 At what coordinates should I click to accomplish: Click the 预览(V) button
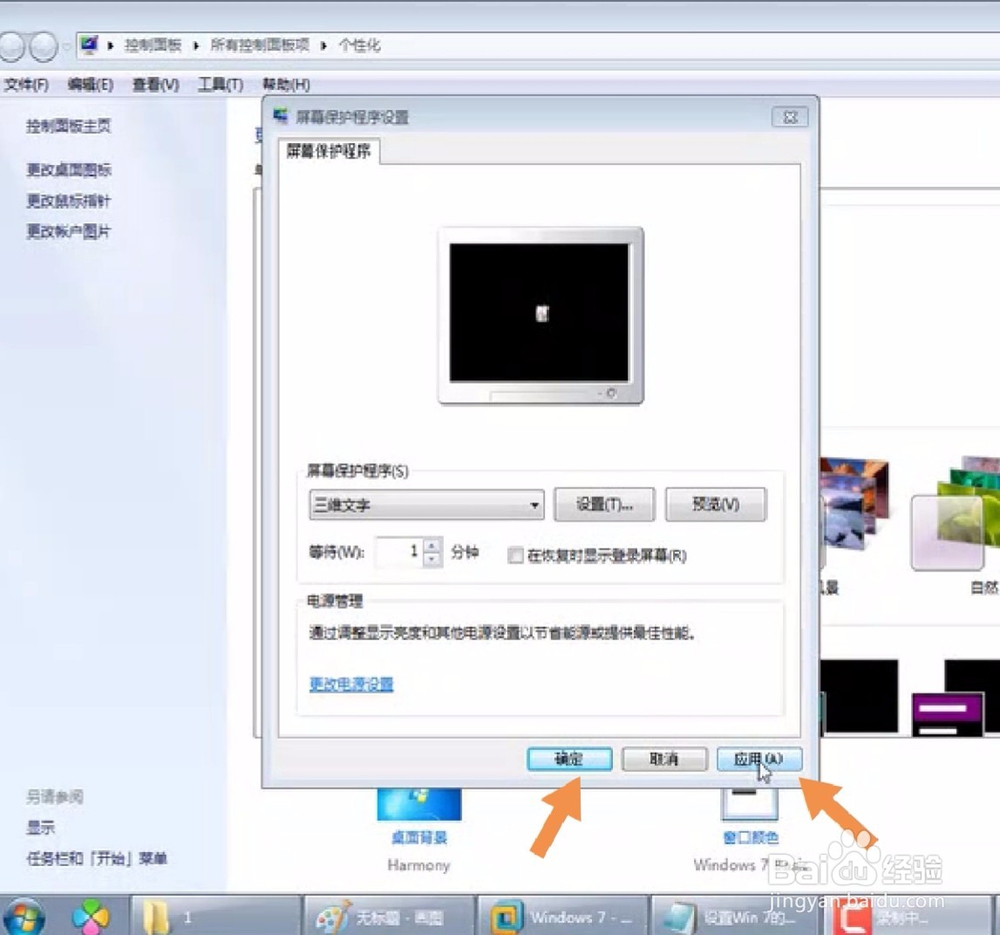(716, 504)
